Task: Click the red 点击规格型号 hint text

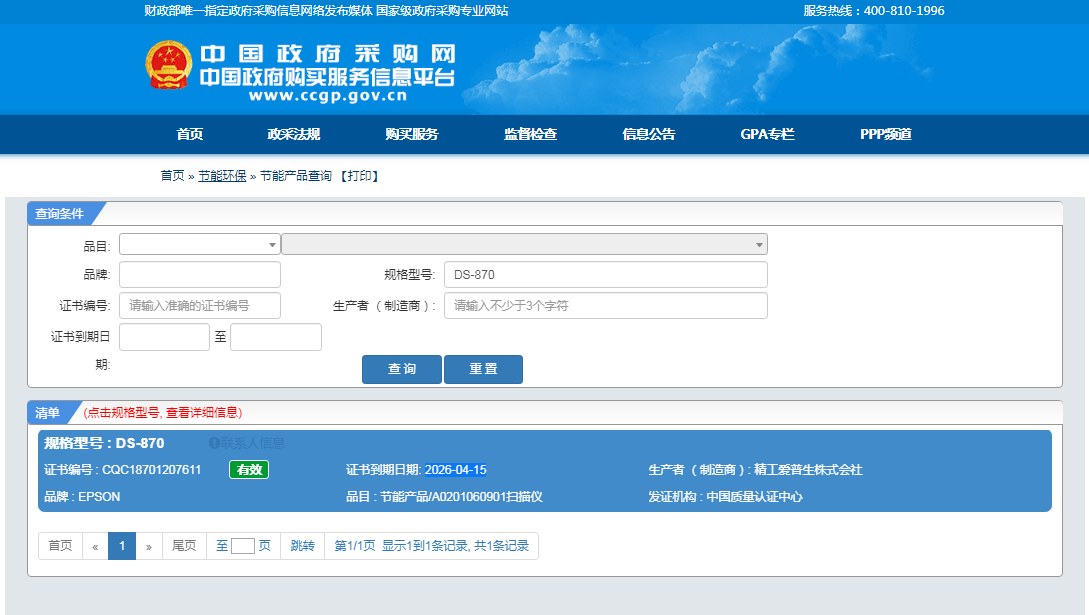Action: (x=163, y=413)
